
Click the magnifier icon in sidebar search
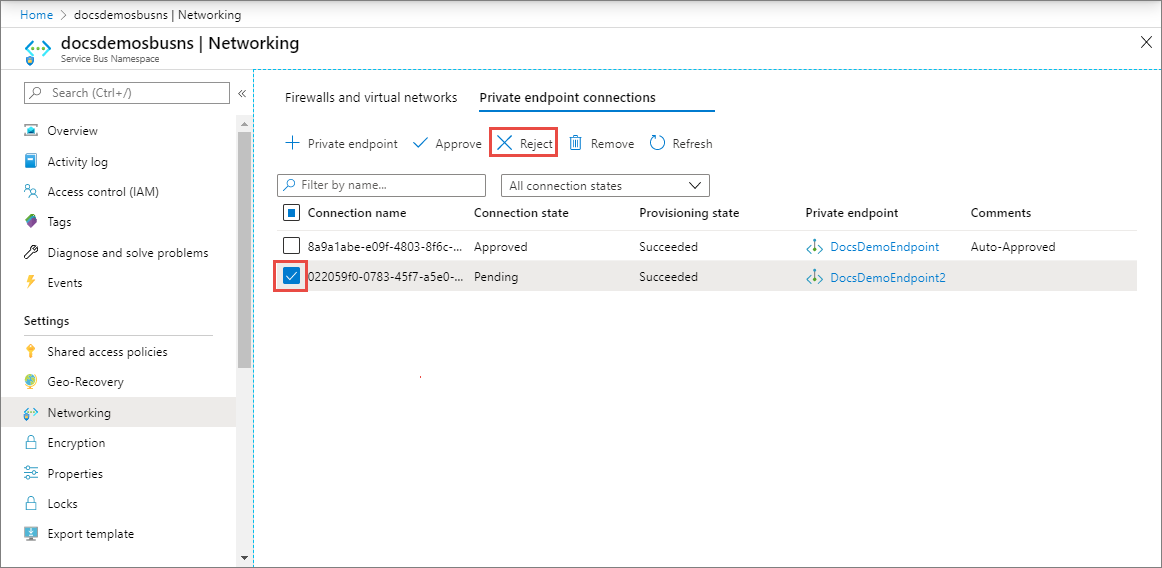[x=35, y=93]
